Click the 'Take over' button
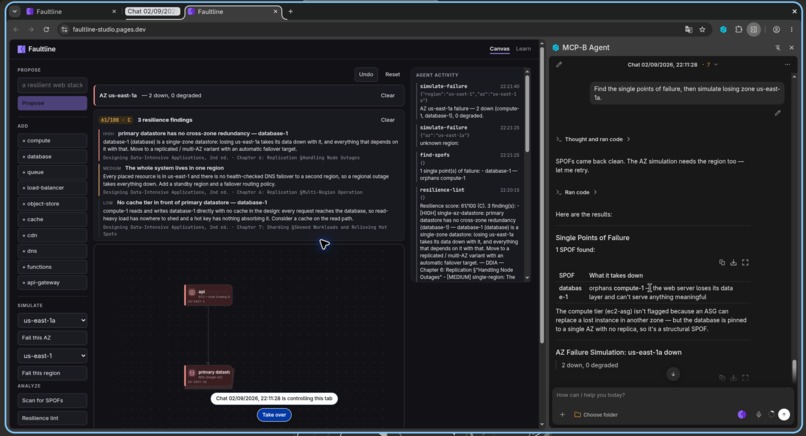This screenshot has height=436, width=806. [x=274, y=415]
